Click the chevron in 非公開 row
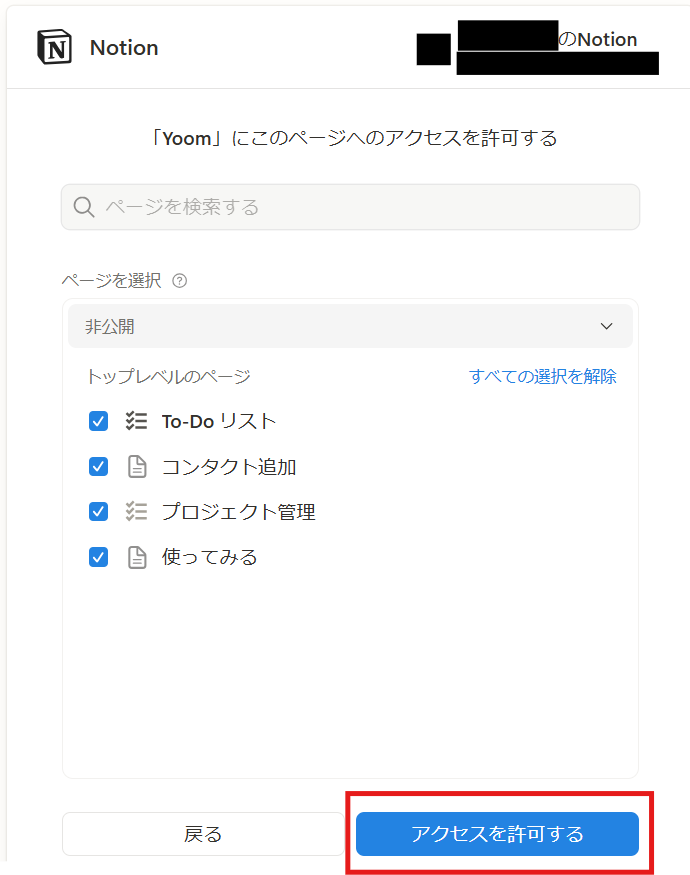 point(606,326)
